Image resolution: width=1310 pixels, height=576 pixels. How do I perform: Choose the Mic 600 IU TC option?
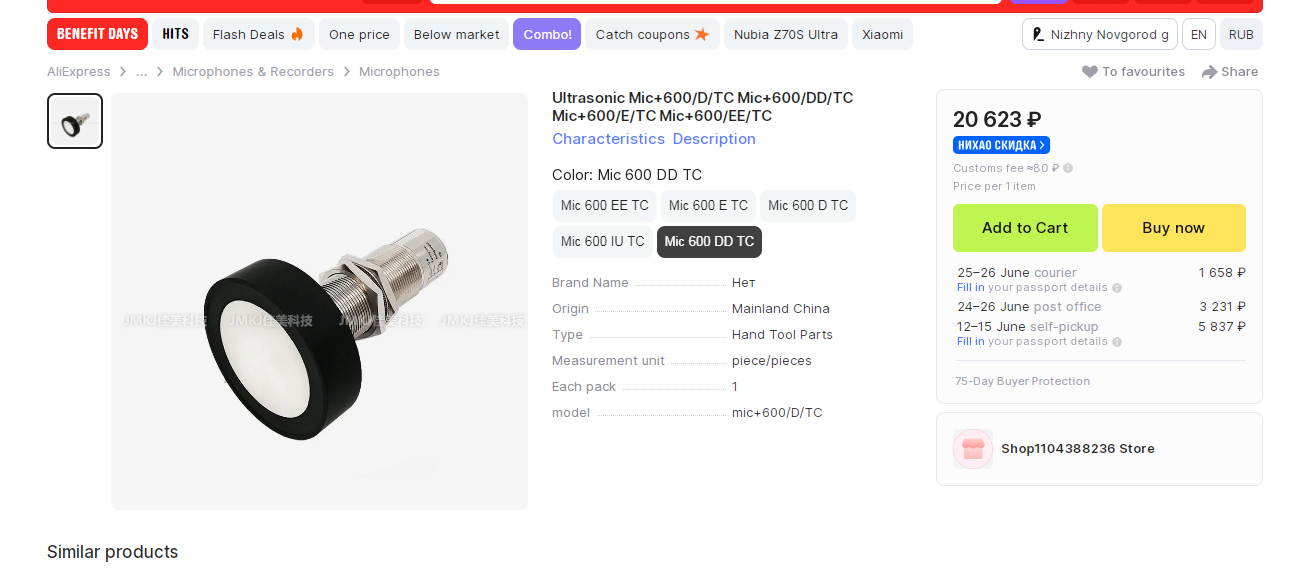pyautogui.click(x=603, y=242)
